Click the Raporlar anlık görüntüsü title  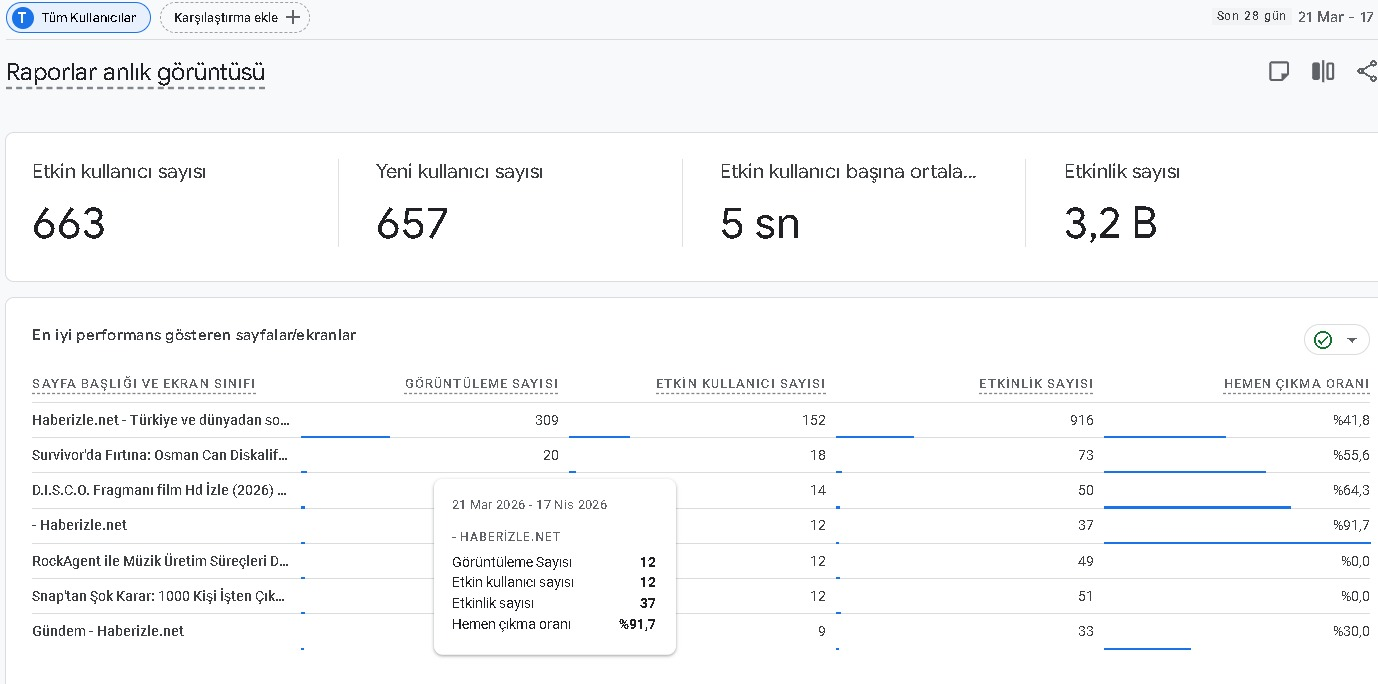[135, 72]
